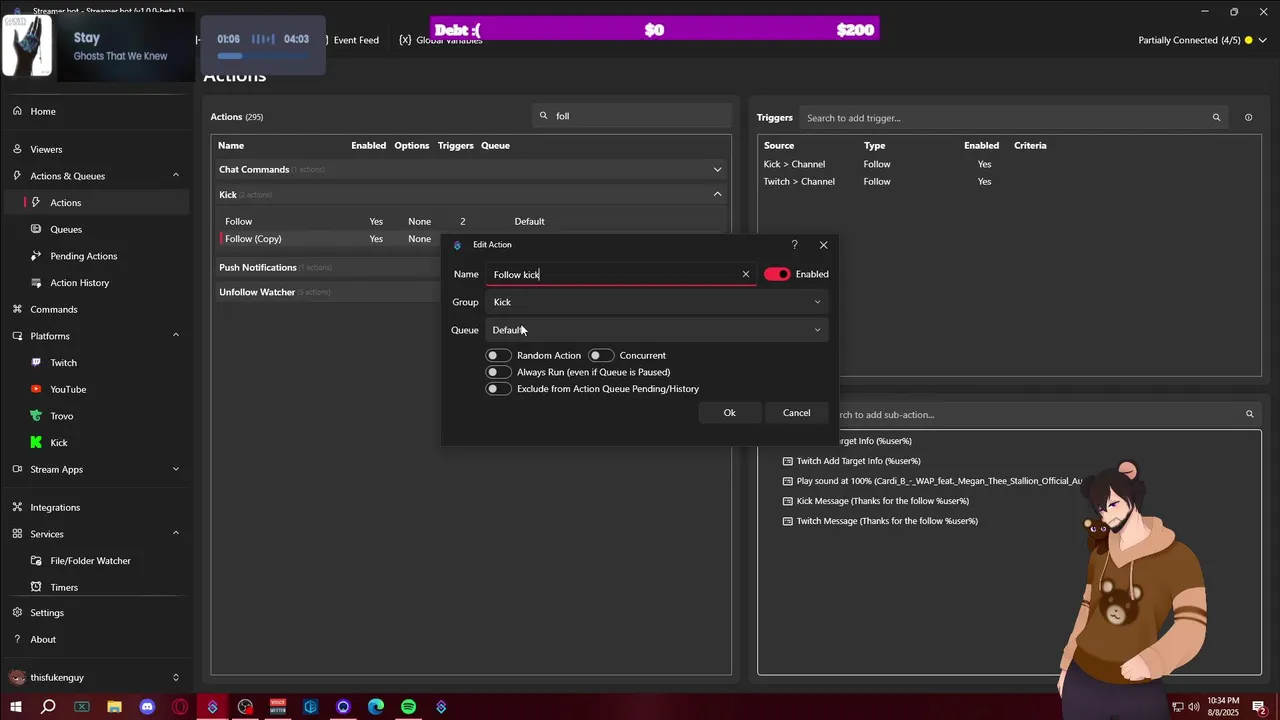The width and height of the screenshot is (1280, 720).
Task: Collapse the Kick action group
Action: 717,194
